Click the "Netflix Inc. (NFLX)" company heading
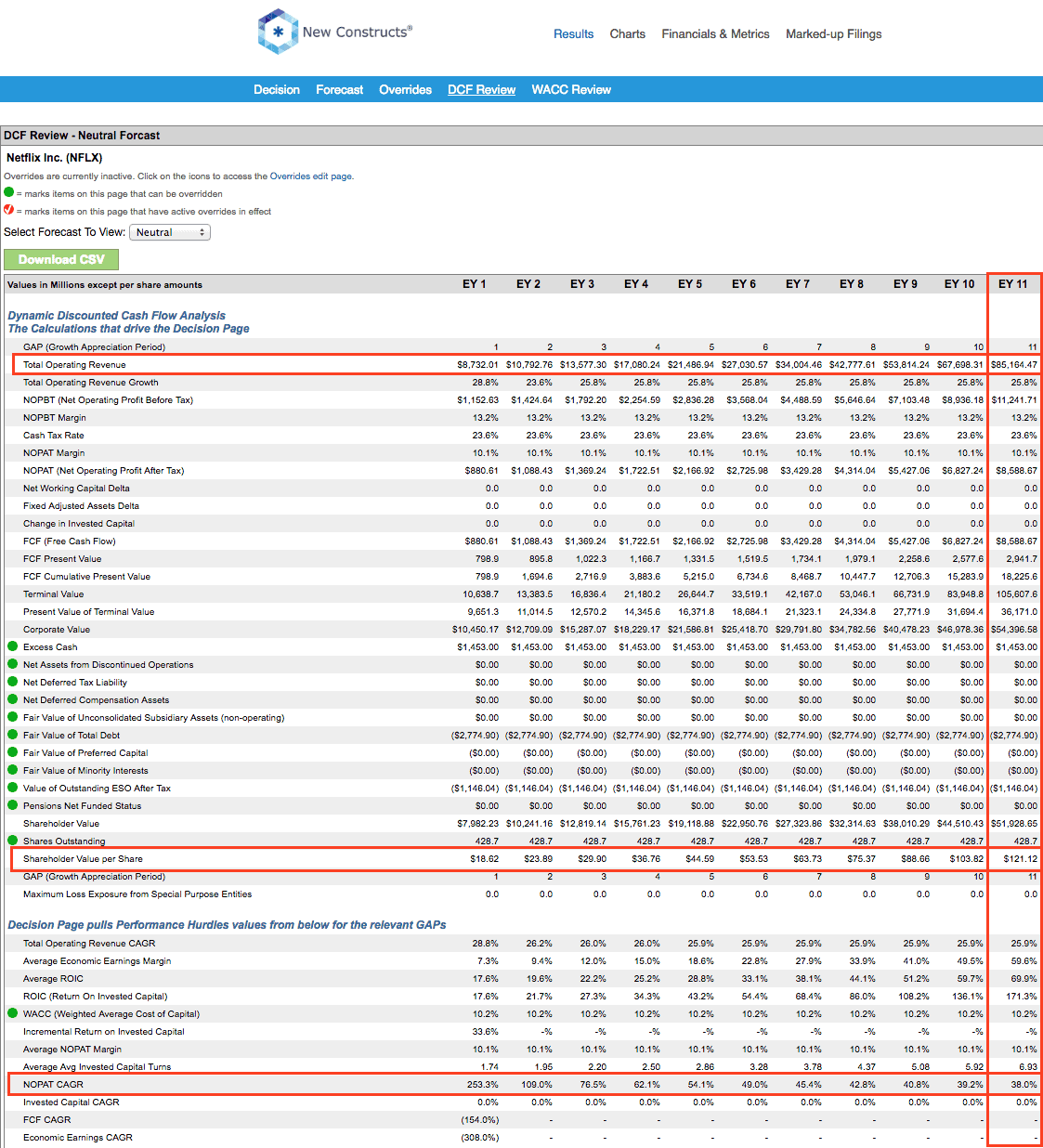This screenshot has height=1148, width=1043. pos(55,158)
